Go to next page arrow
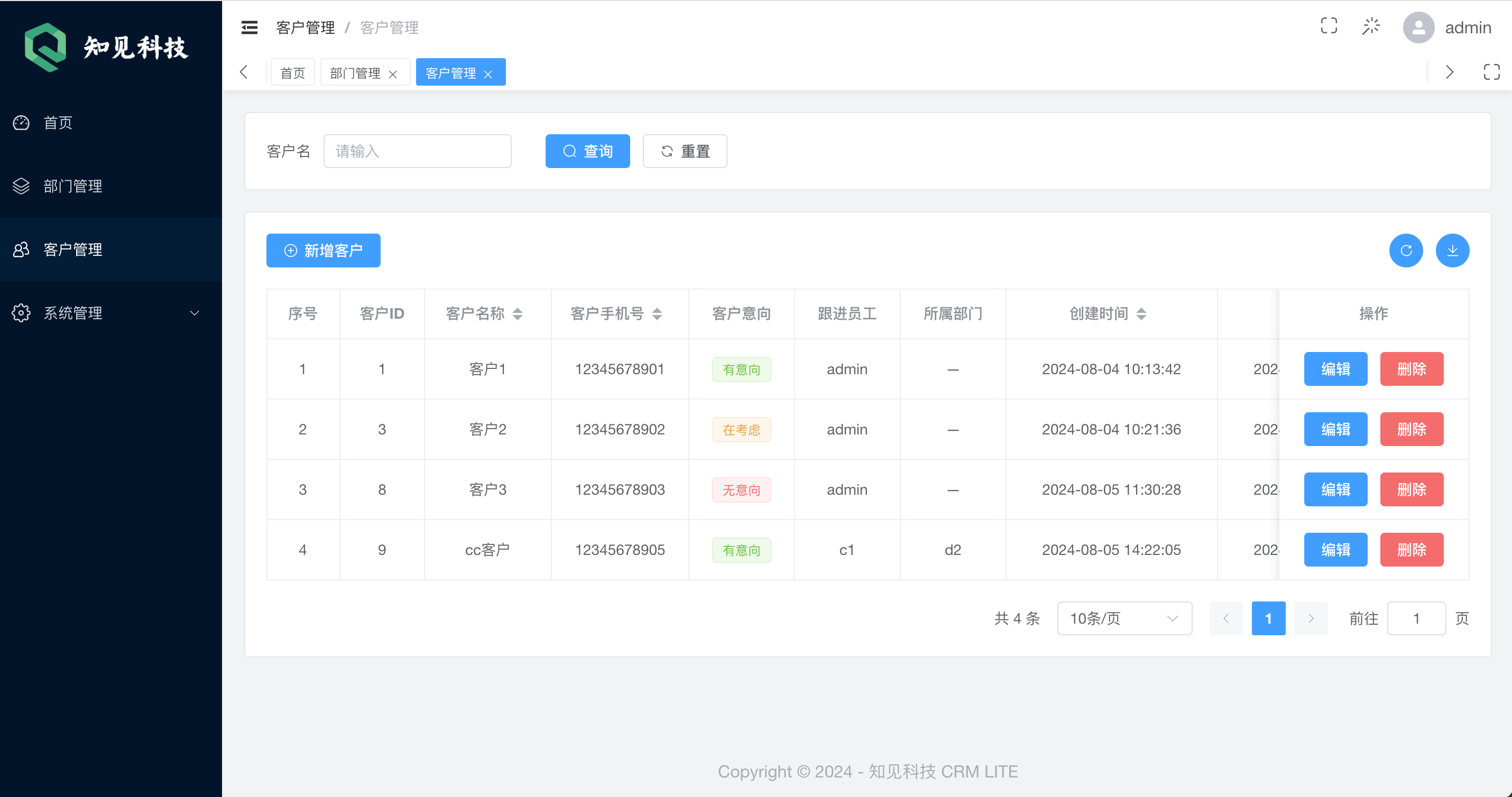This screenshot has width=1512, height=797. (1311, 618)
